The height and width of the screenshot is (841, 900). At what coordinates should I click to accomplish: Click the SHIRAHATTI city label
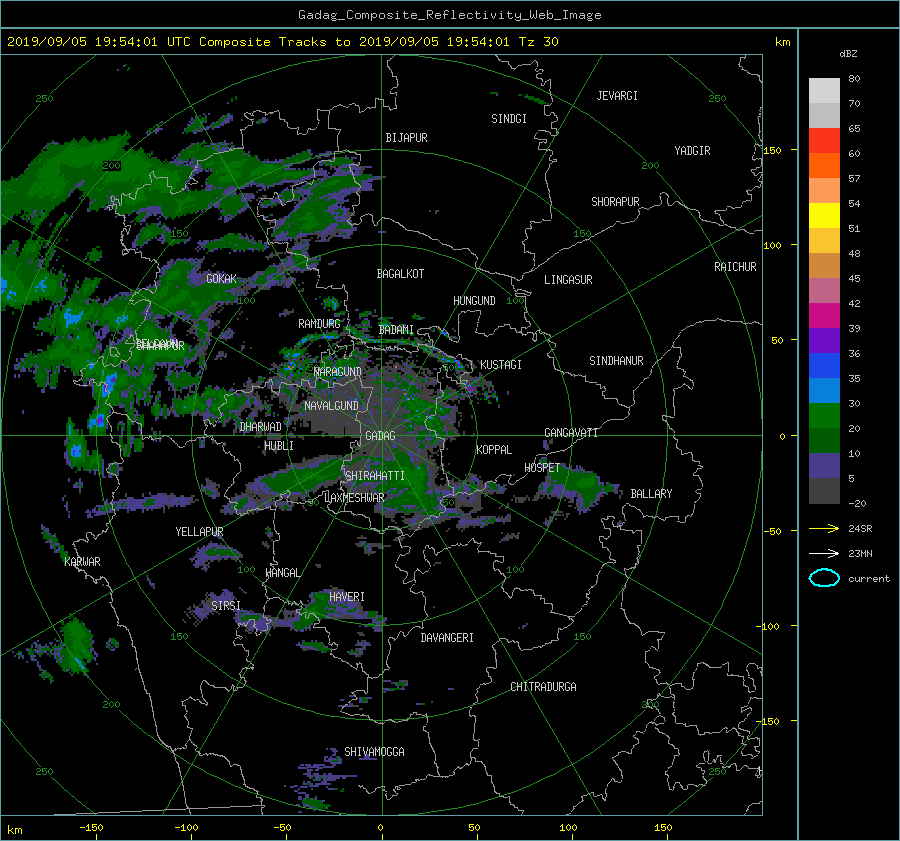pyautogui.click(x=375, y=476)
